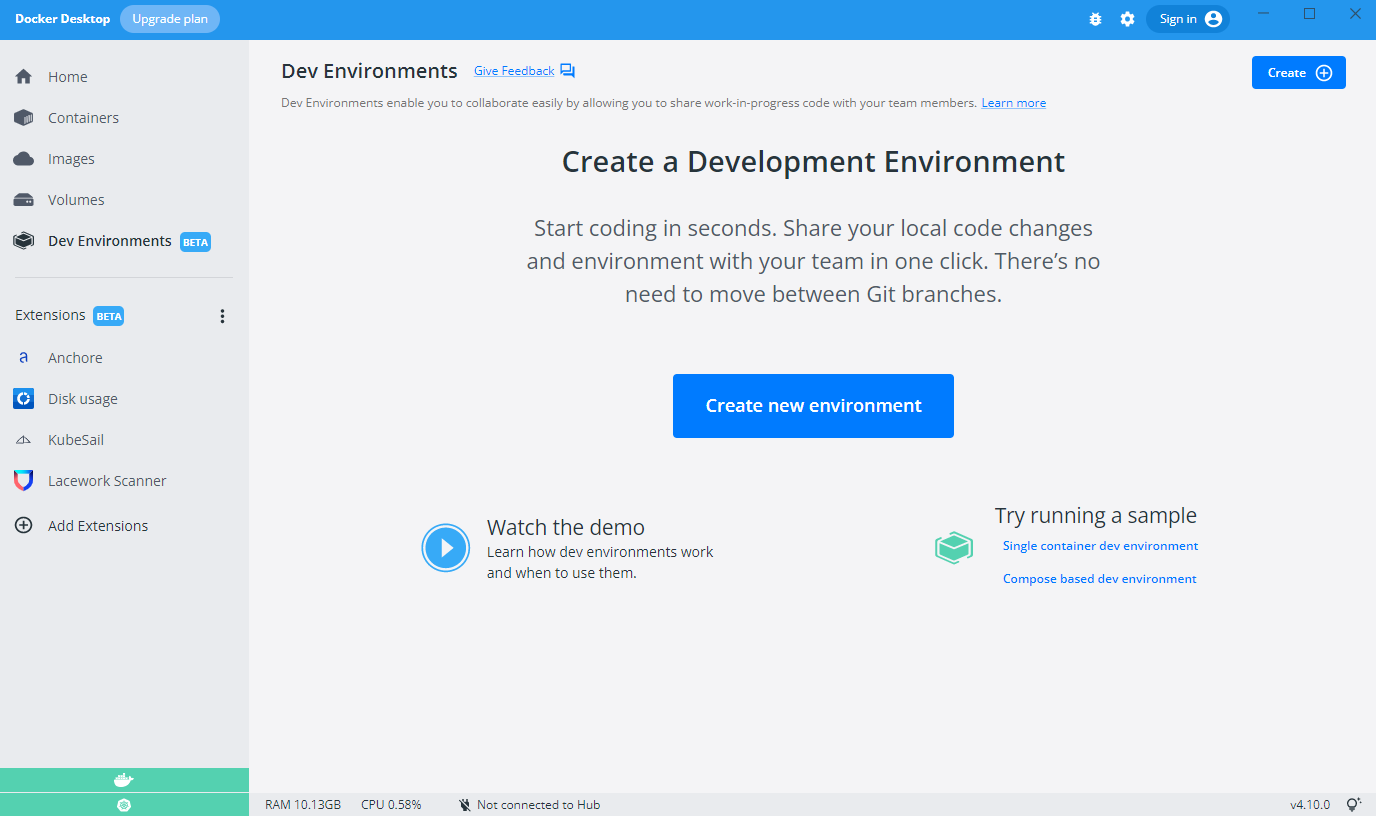
Task: Open the Extensions three-dot menu
Action: point(222,316)
